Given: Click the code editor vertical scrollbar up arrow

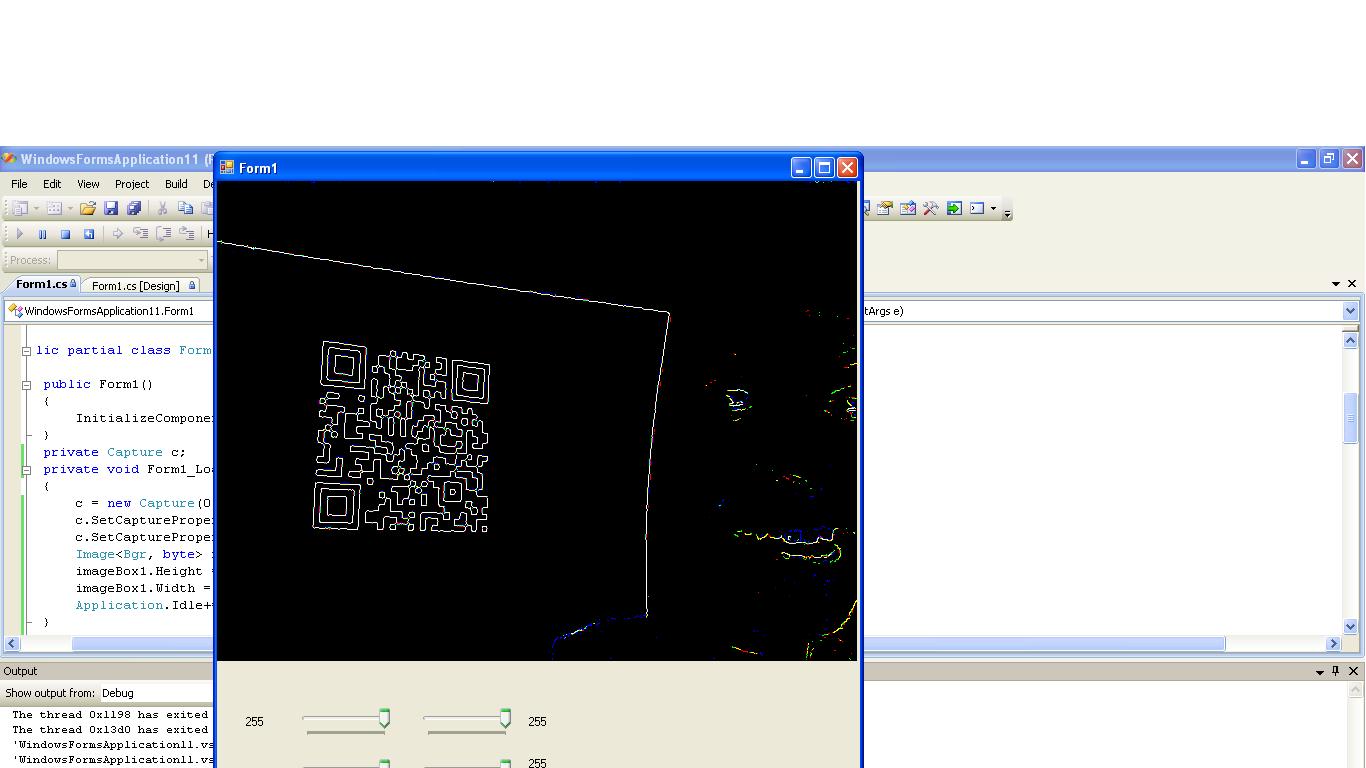Looking at the screenshot, I should pos(1350,341).
